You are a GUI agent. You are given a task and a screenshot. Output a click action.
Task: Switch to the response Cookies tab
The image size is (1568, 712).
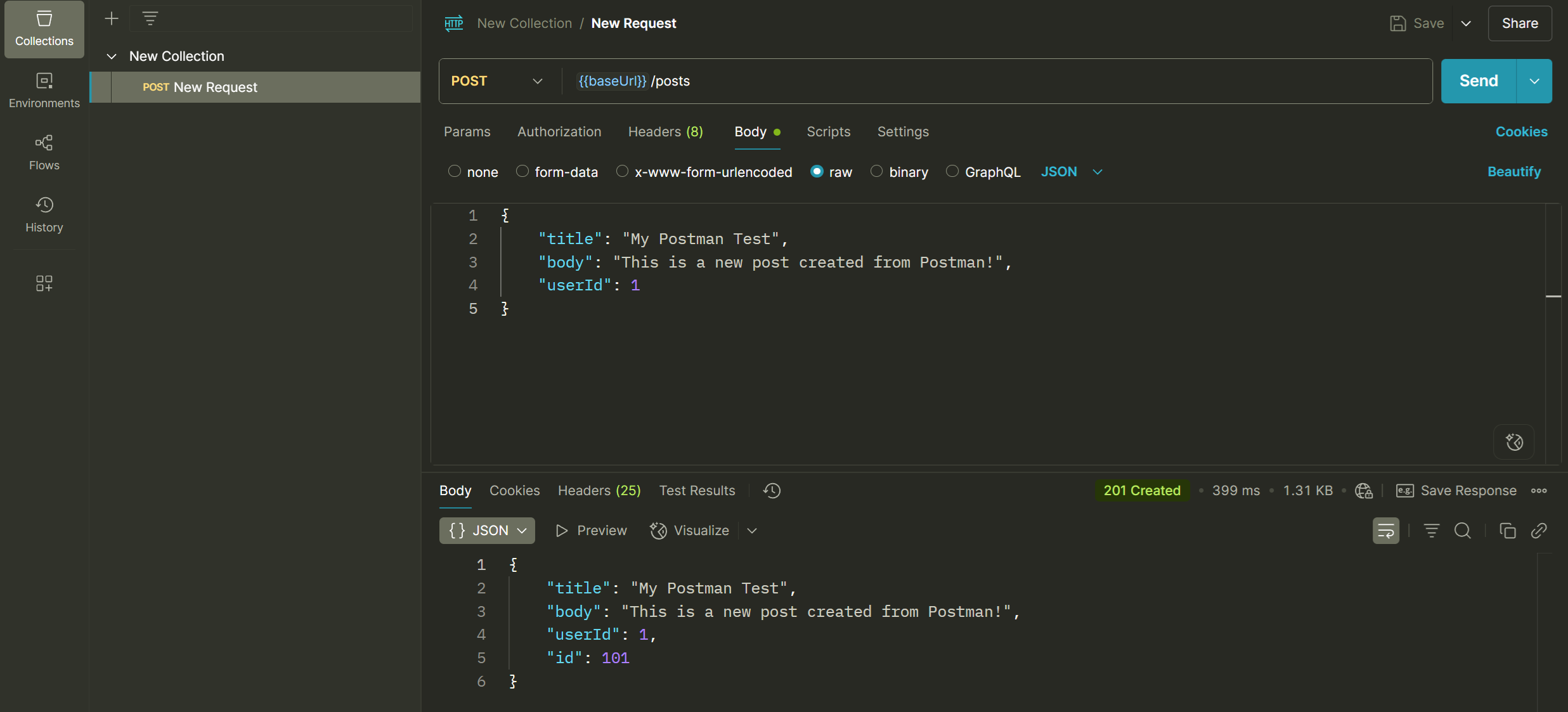click(x=515, y=491)
